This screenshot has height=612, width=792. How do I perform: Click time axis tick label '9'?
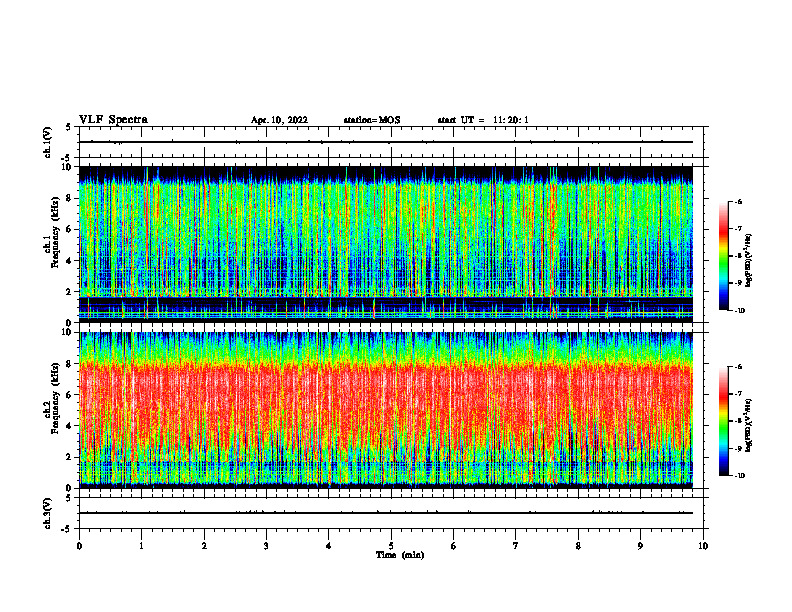[x=640, y=546]
